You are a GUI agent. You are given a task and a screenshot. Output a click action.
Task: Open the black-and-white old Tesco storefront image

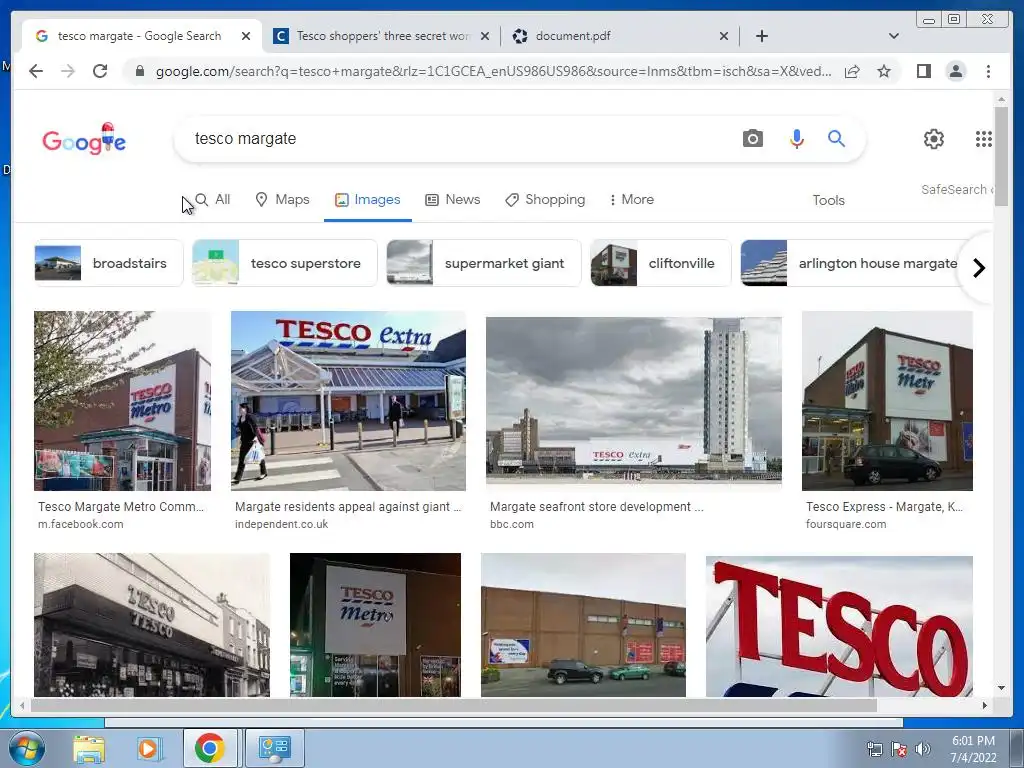pos(152,625)
